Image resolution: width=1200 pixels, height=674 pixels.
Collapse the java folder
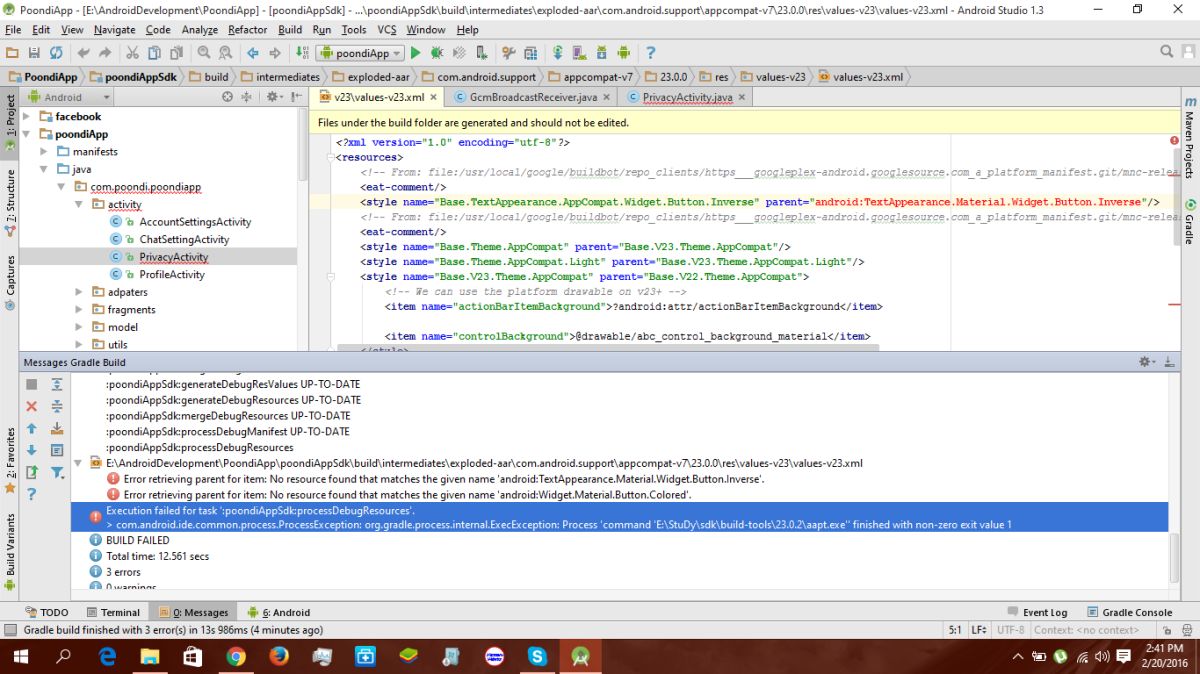tap(46, 169)
